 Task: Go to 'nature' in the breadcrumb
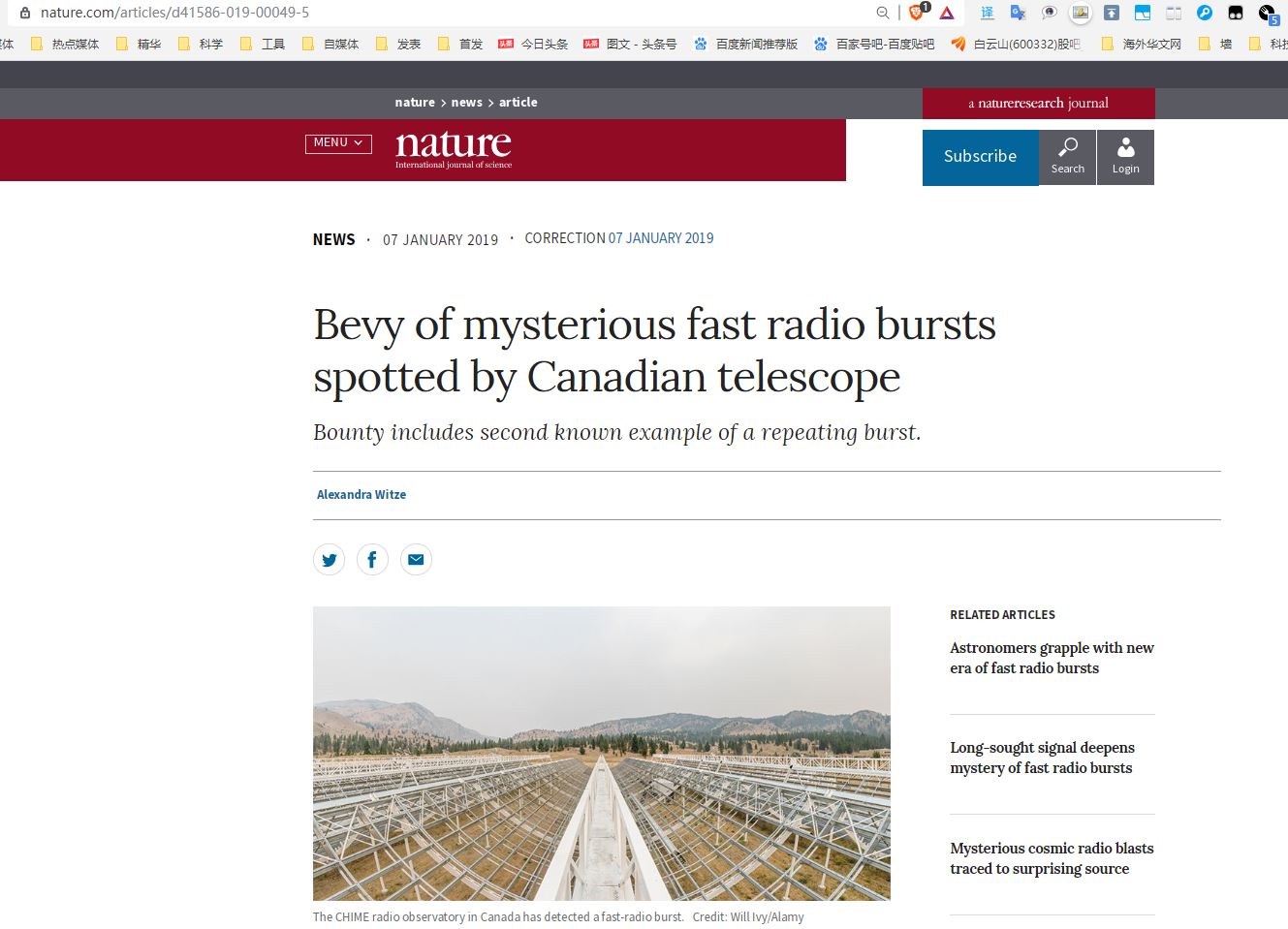point(415,103)
